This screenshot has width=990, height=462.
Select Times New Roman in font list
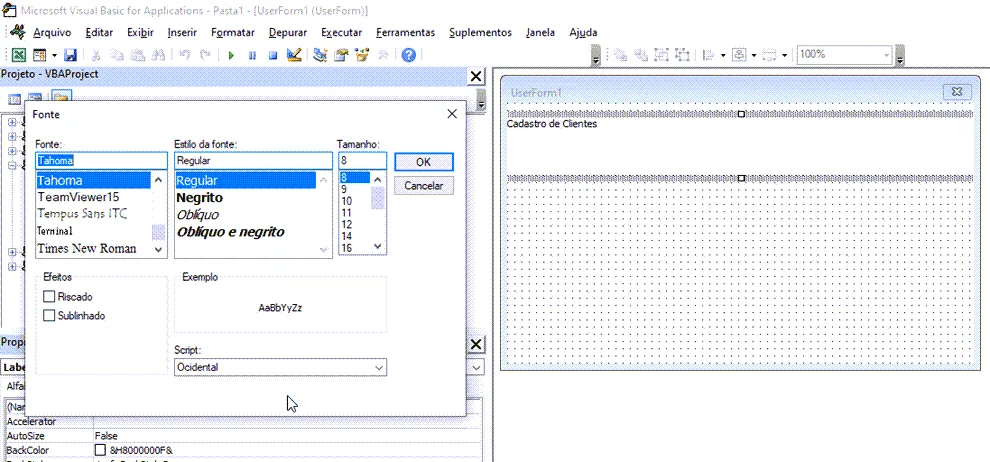coord(87,249)
